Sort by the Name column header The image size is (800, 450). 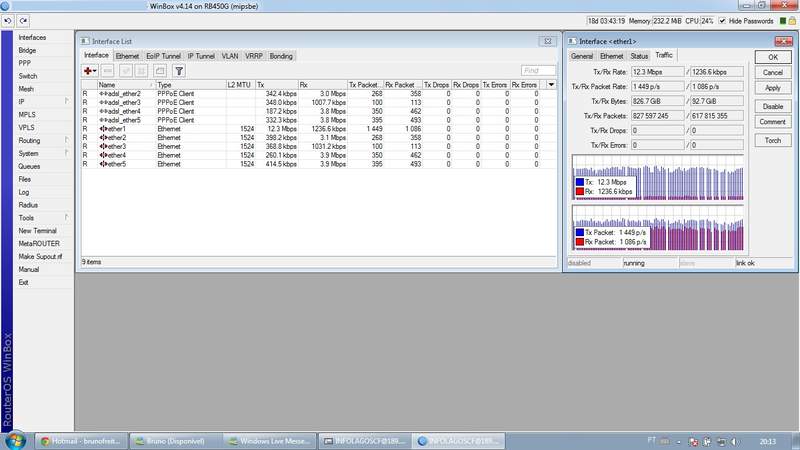pos(126,85)
